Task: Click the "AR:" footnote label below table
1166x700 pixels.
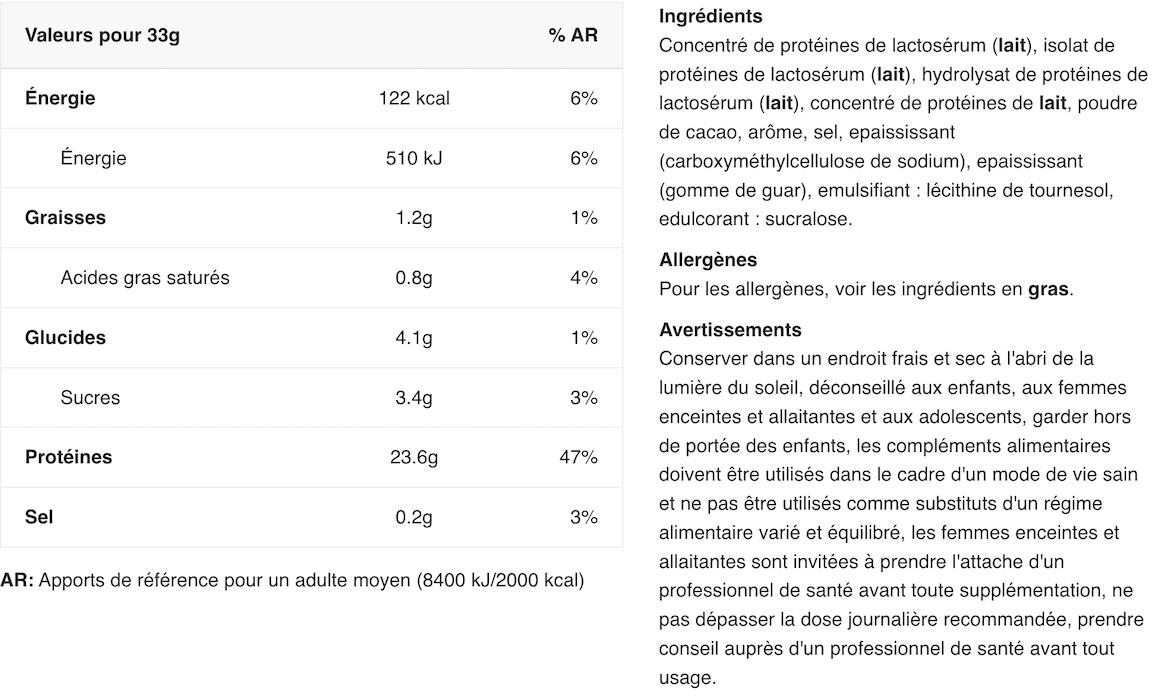Action: pyautogui.click(x=17, y=580)
